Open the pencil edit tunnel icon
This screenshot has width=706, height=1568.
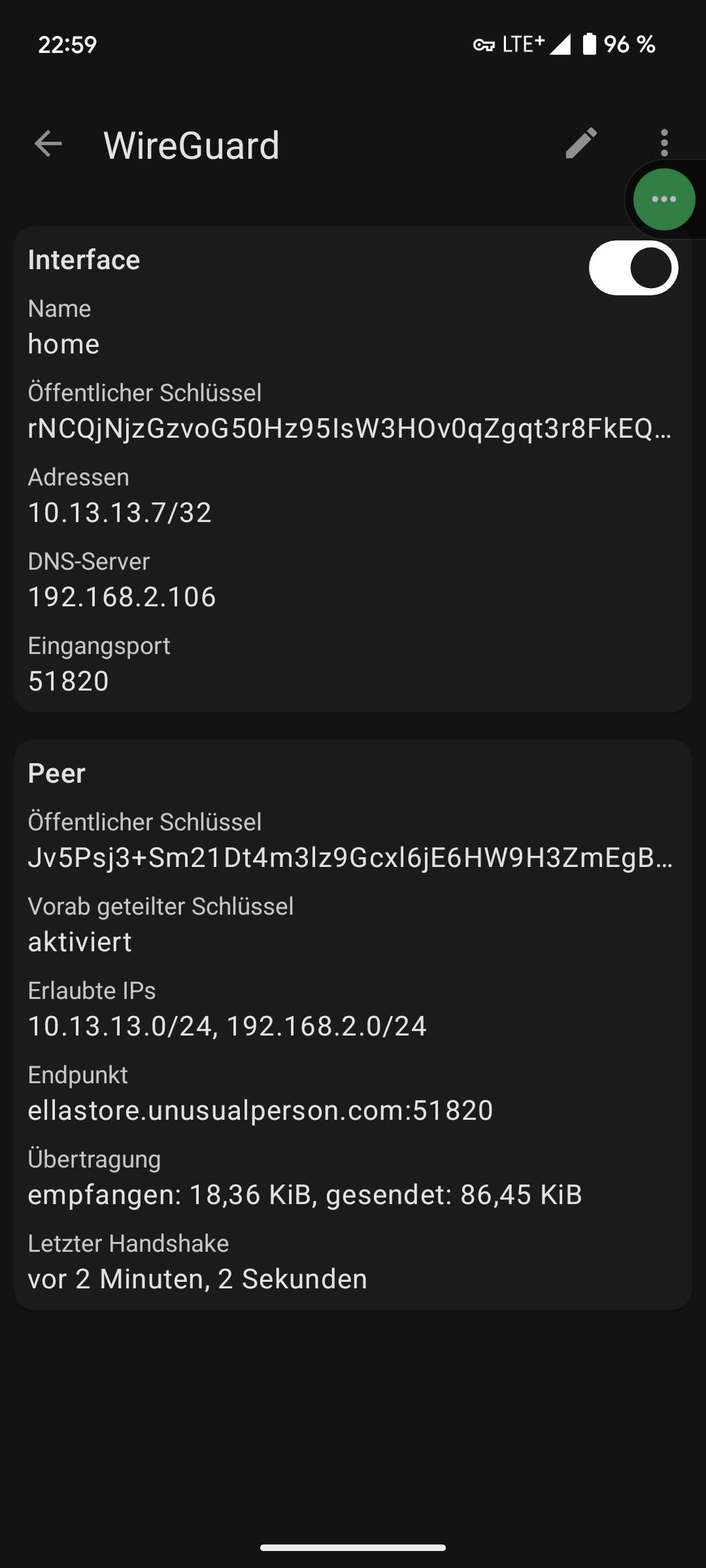(x=580, y=144)
